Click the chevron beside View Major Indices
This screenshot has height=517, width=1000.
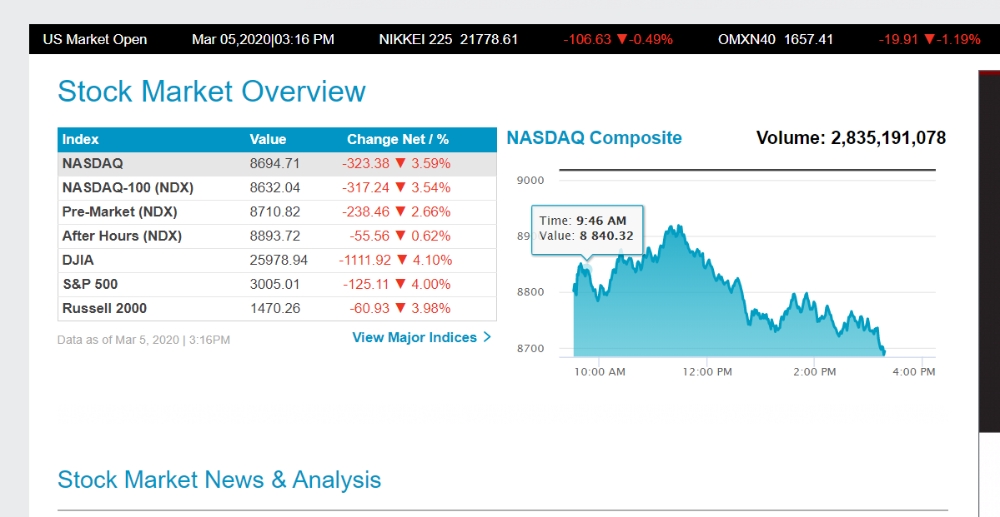coord(487,337)
